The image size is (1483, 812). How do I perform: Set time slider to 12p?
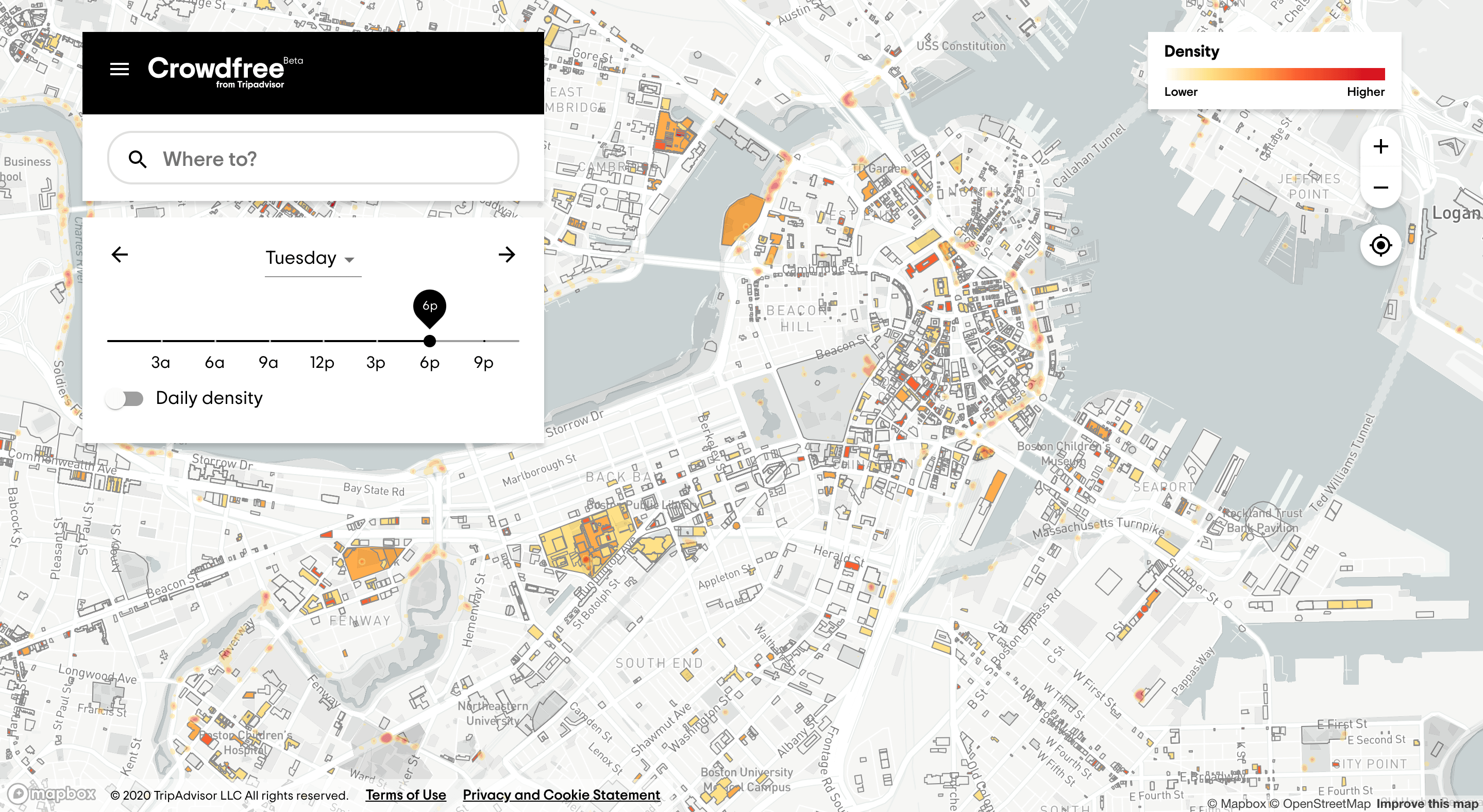(323, 362)
